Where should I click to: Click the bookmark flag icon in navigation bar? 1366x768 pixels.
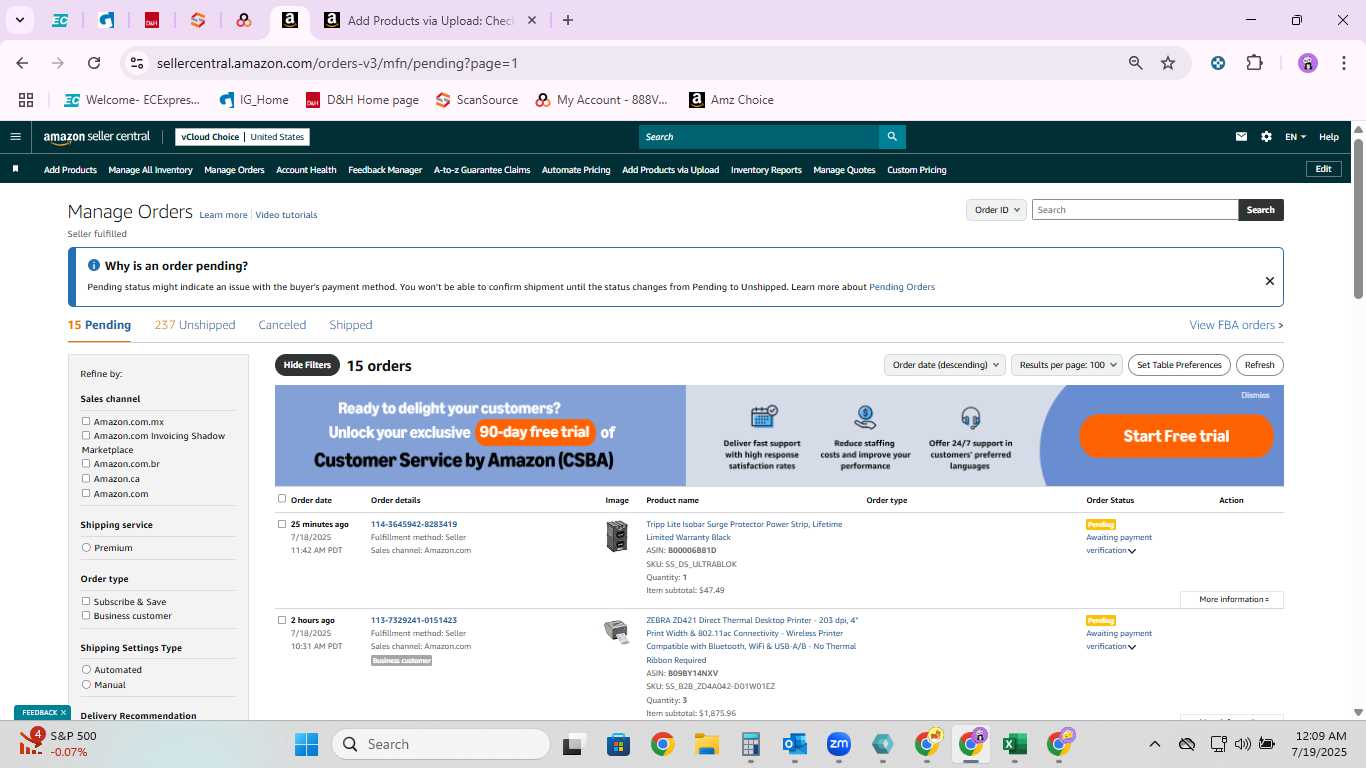pos(15,169)
